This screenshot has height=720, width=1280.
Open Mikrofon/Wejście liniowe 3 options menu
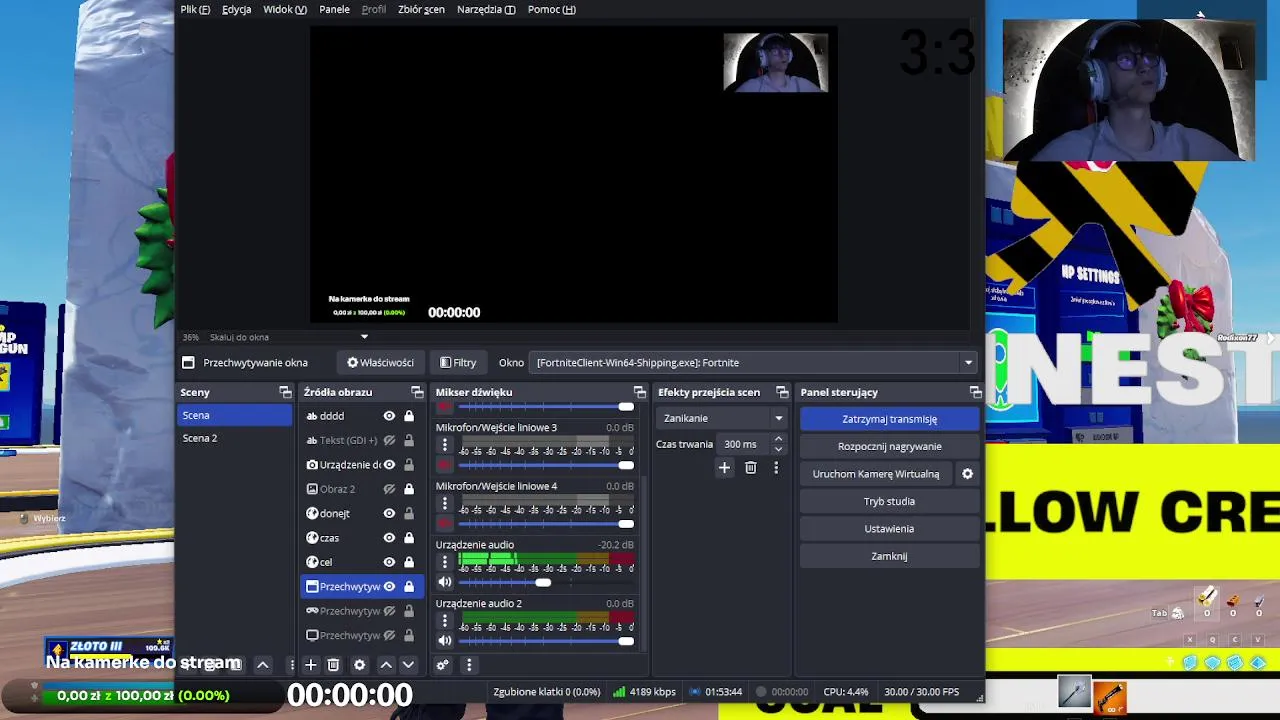coord(445,445)
